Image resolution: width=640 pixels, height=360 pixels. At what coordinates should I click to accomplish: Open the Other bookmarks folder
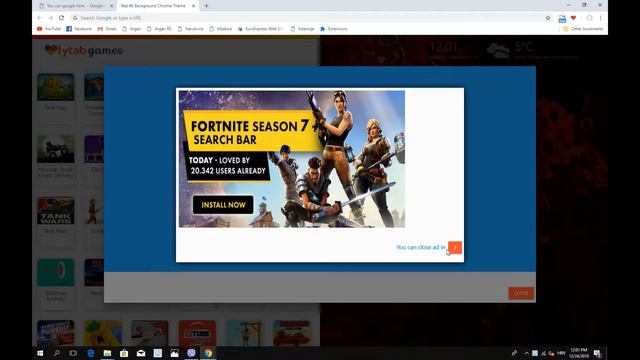pyautogui.click(x=583, y=29)
